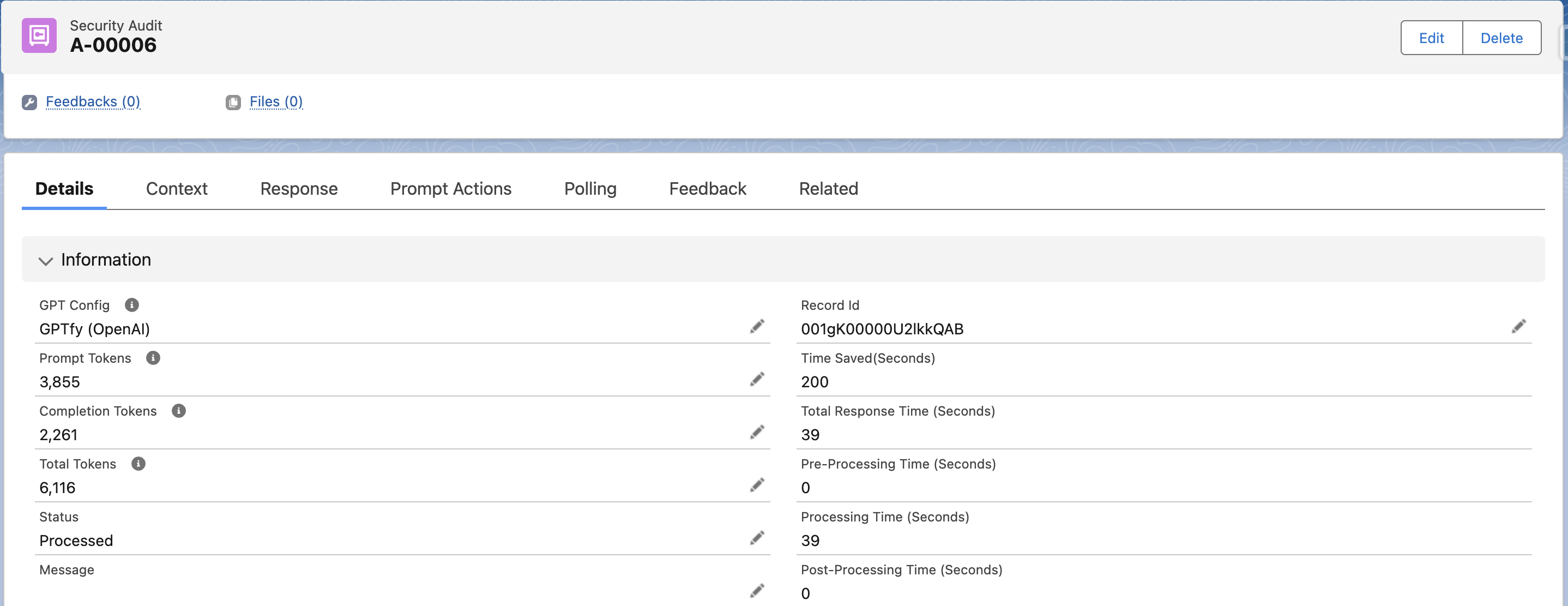Open the Files (0) related link
This screenshot has width=1568, height=606.
coord(276,101)
